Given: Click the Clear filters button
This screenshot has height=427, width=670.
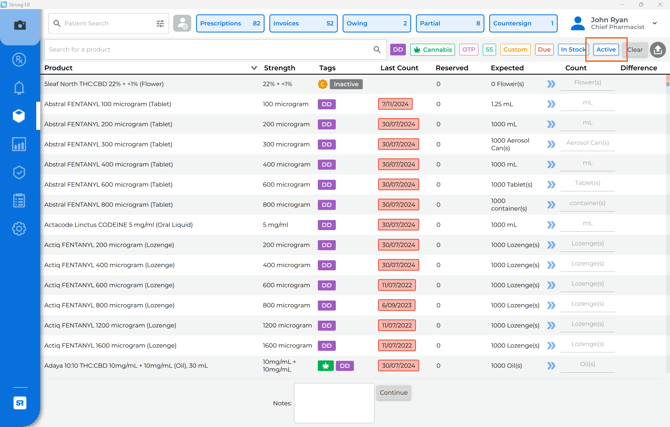Looking at the screenshot, I should pyautogui.click(x=635, y=49).
